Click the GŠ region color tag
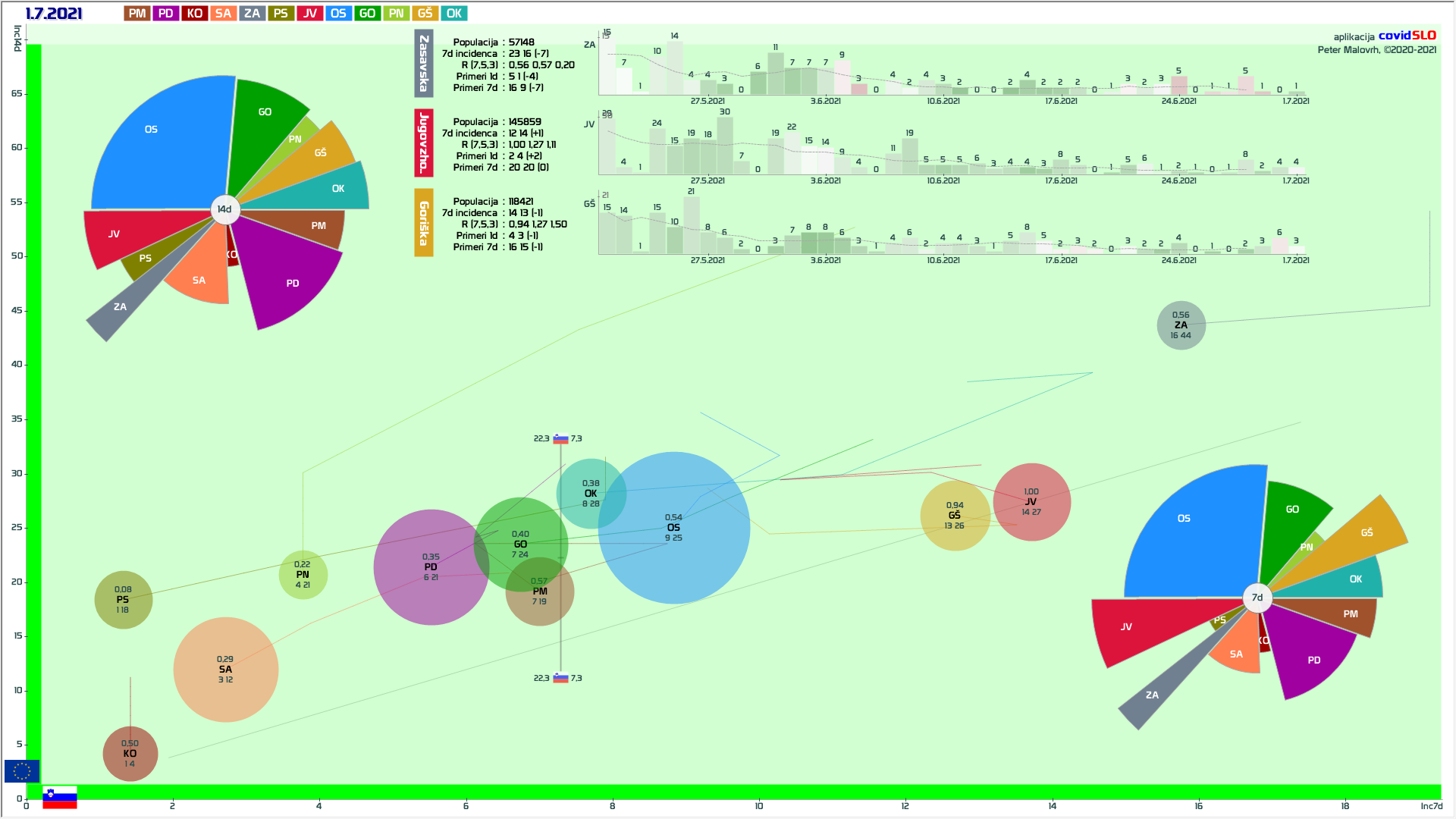1456x819 pixels. click(425, 14)
